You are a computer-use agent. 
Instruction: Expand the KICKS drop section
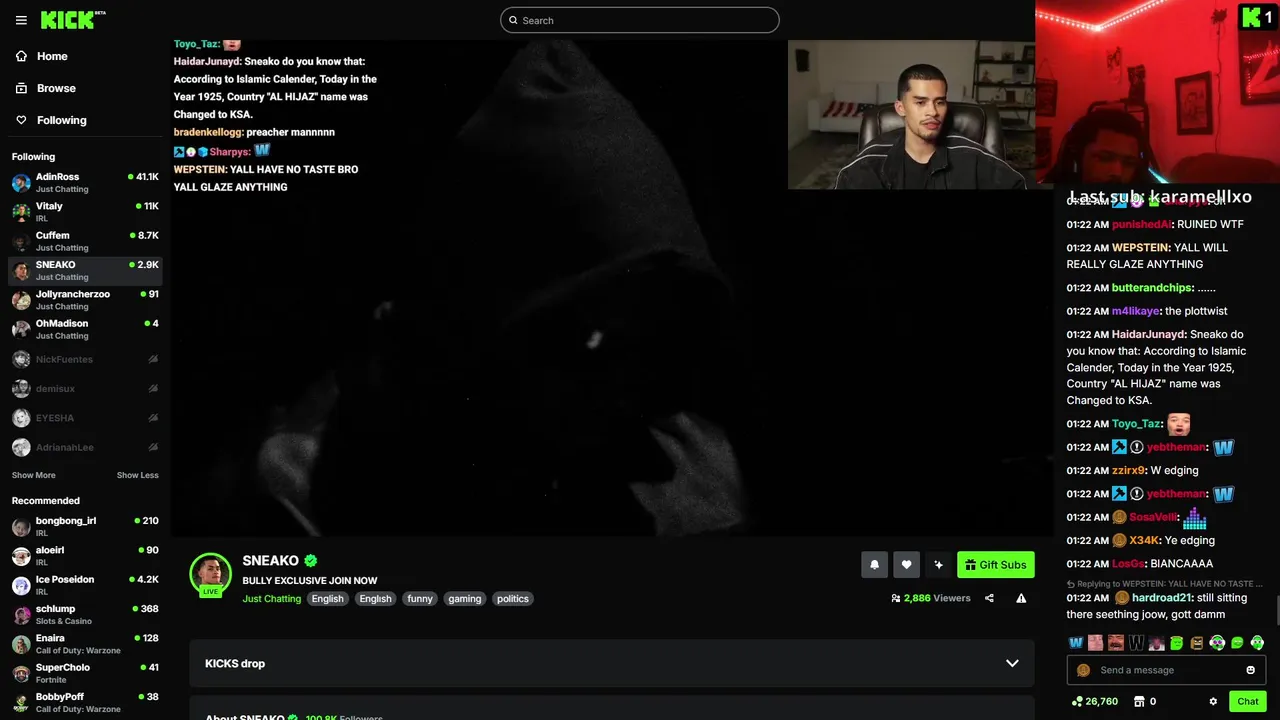pos(612,663)
